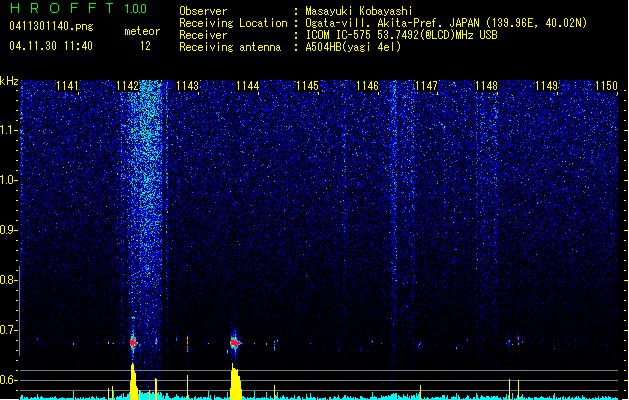This screenshot has height=400, width=629.
Task: Click the Receiving Location label
Action: click(x=233, y=23)
